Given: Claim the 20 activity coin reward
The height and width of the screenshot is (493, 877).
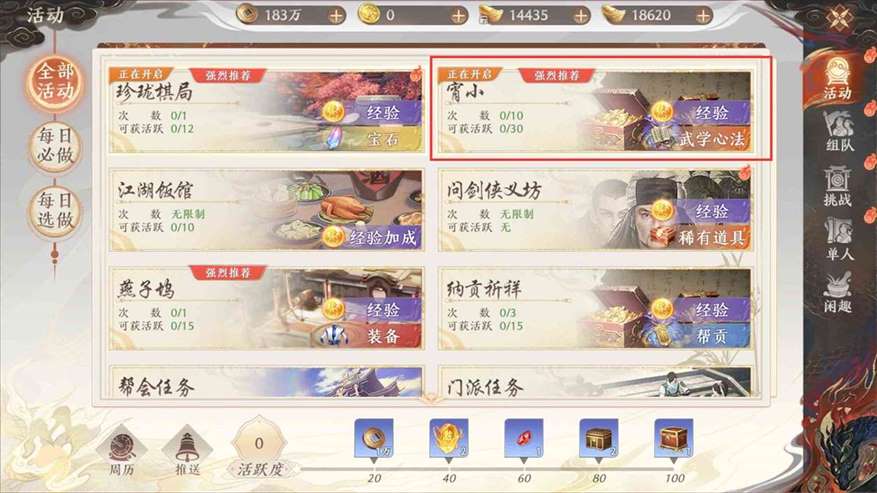Looking at the screenshot, I should (374, 438).
